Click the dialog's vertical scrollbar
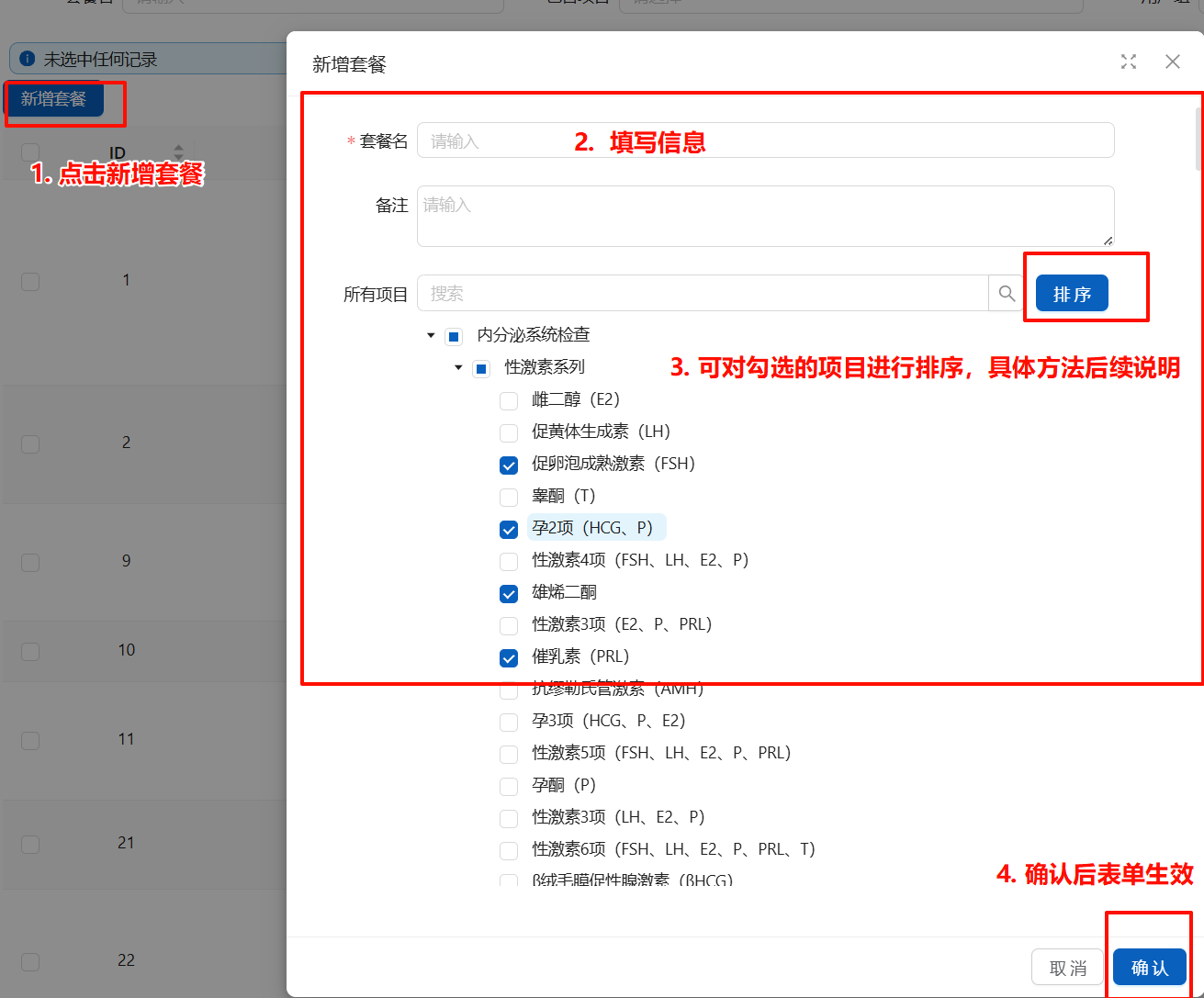Screen dimensions: 1204x998 point(1198,138)
